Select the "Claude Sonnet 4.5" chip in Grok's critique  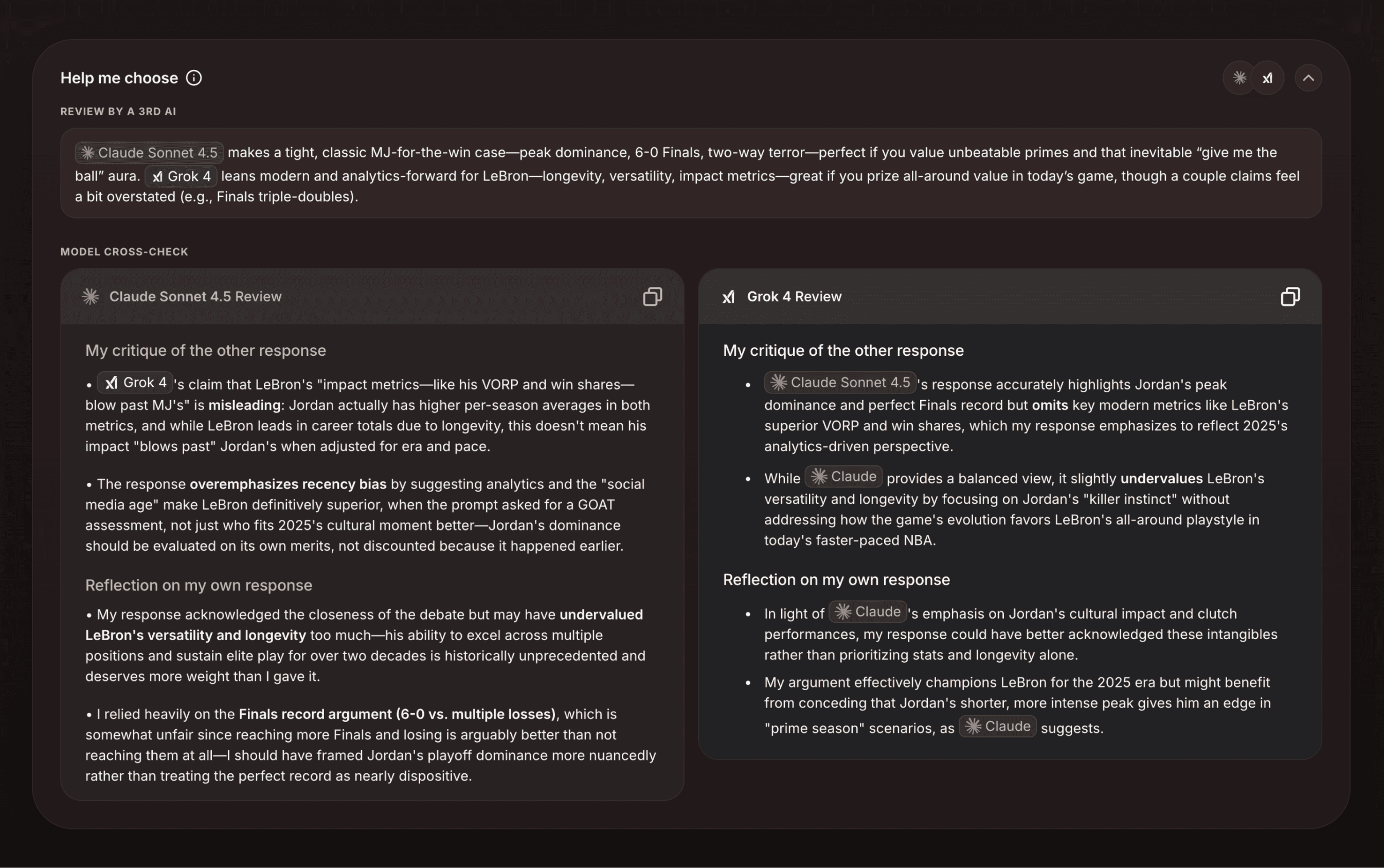(x=840, y=382)
